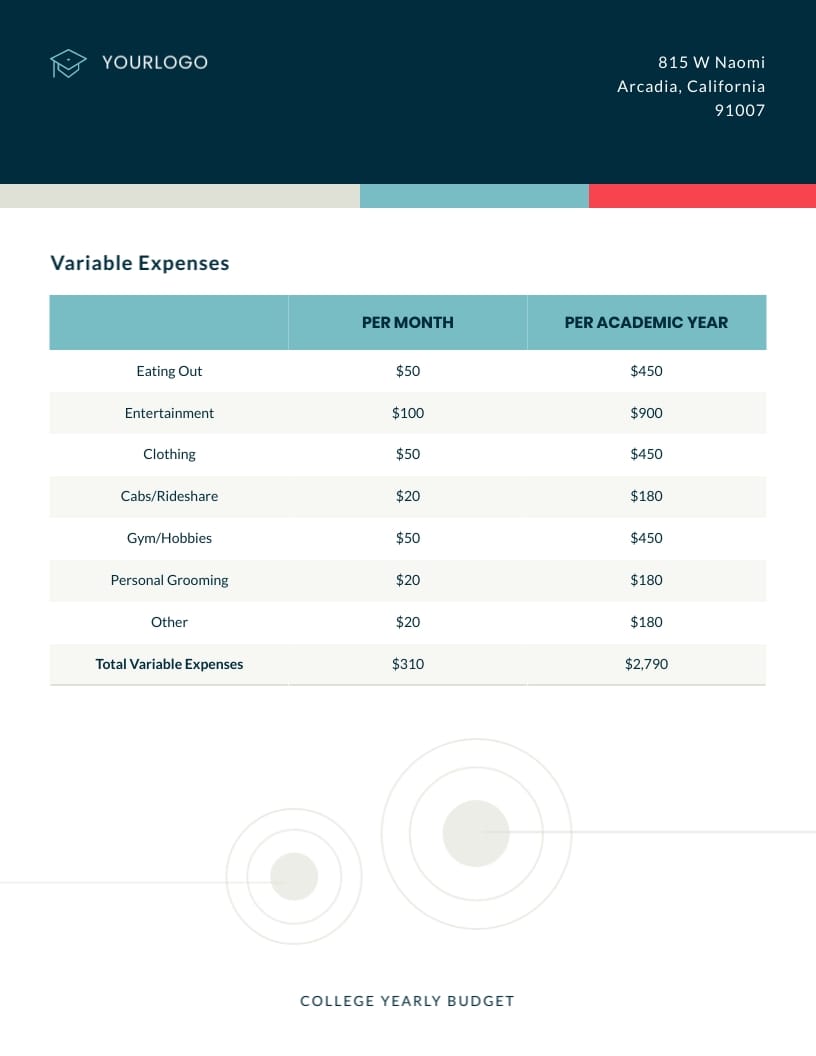Screen dimensions: 816x1056
Task: Click the red colored stripe bar
Action: tap(702, 195)
